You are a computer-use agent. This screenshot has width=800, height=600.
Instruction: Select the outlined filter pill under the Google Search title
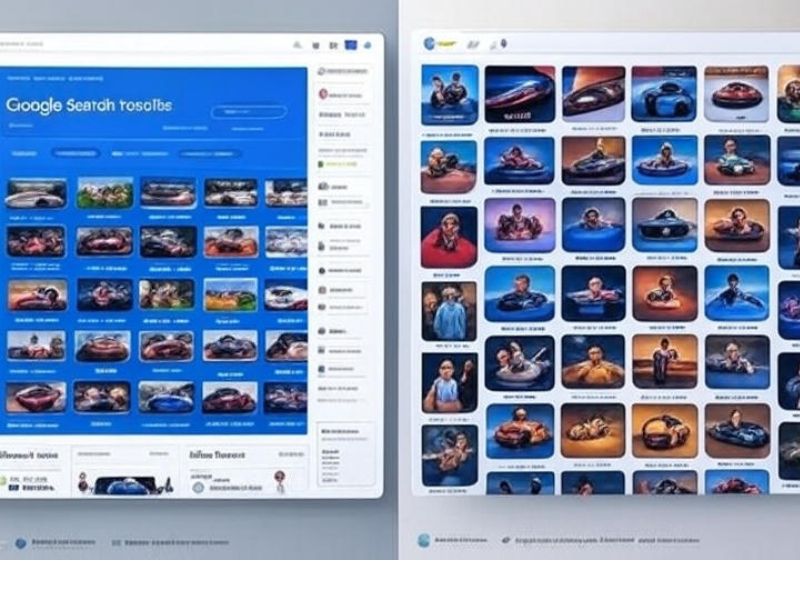tap(76, 154)
